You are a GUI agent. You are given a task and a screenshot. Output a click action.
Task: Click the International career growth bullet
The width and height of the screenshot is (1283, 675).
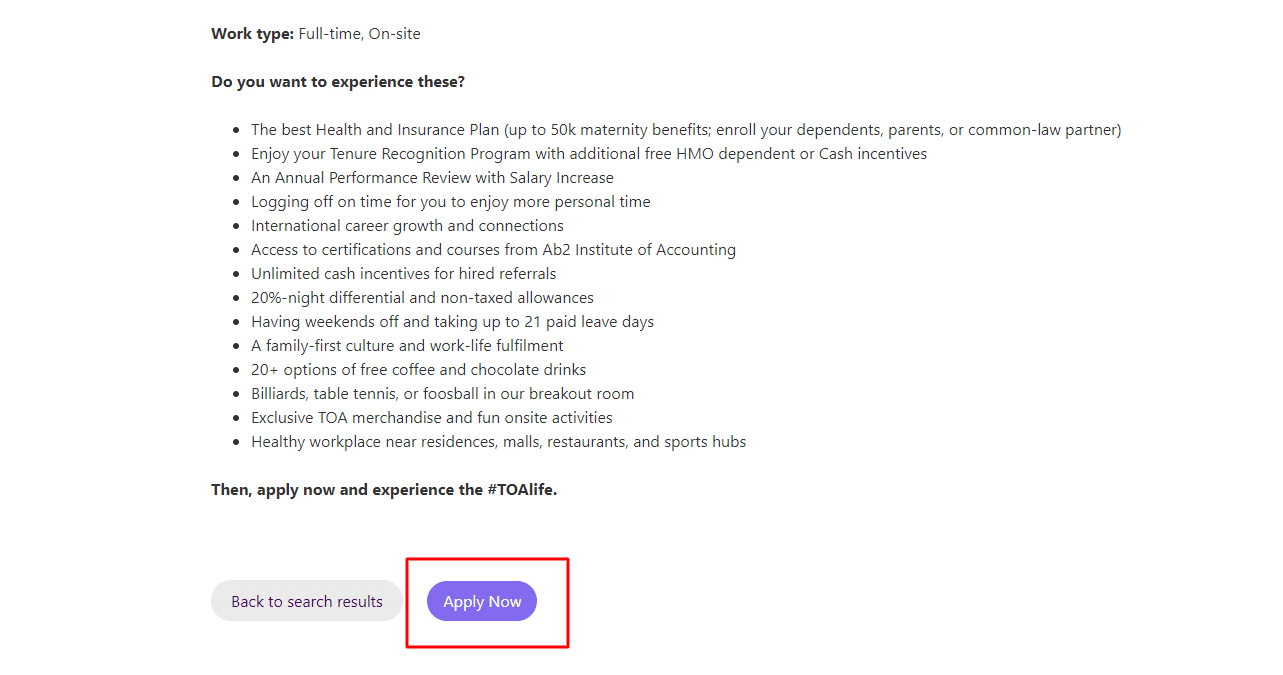pyautogui.click(x=407, y=225)
